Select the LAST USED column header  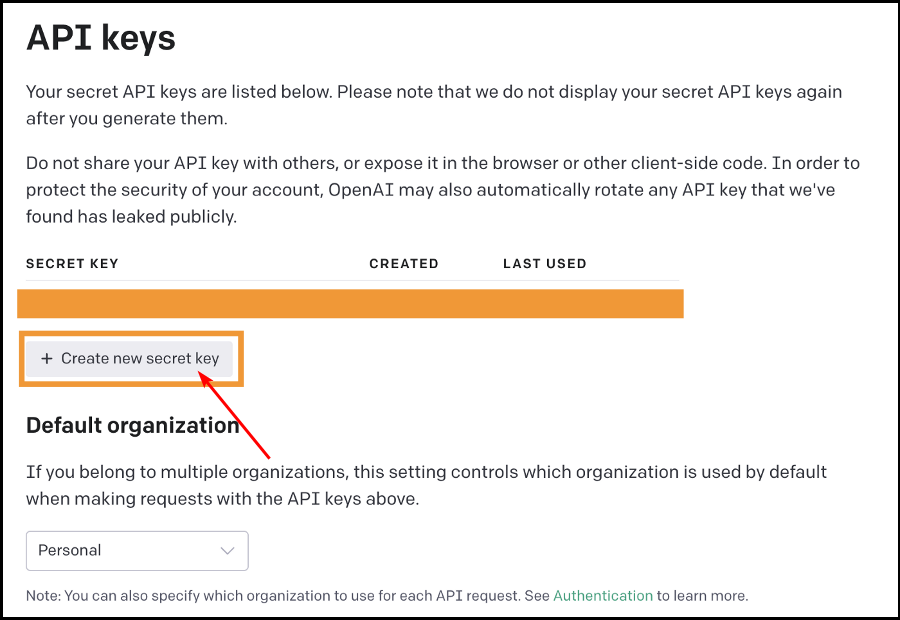click(545, 264)
